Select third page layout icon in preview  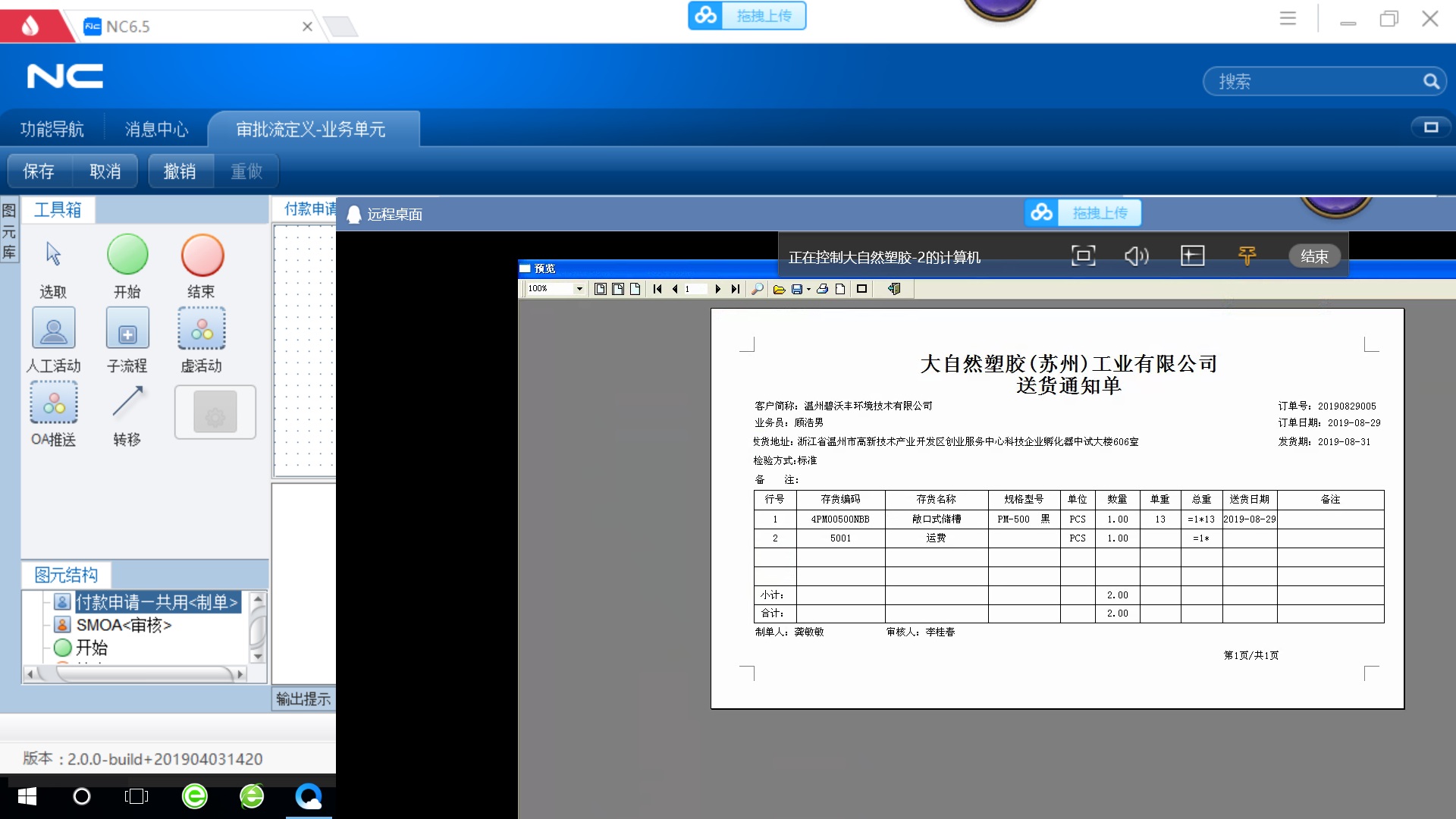[x=635, y=289]
